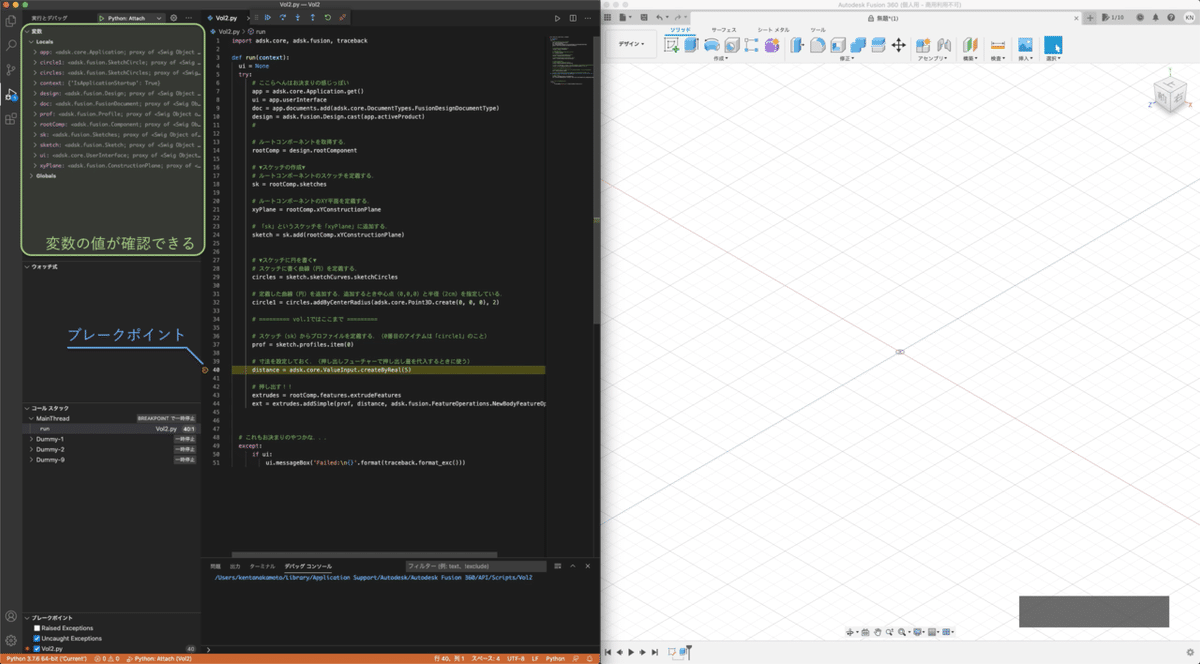Select the Extrude tool in Fusion 360 toolbar
This screenshot has height=664, width=1200.
[x=690, y=45]
